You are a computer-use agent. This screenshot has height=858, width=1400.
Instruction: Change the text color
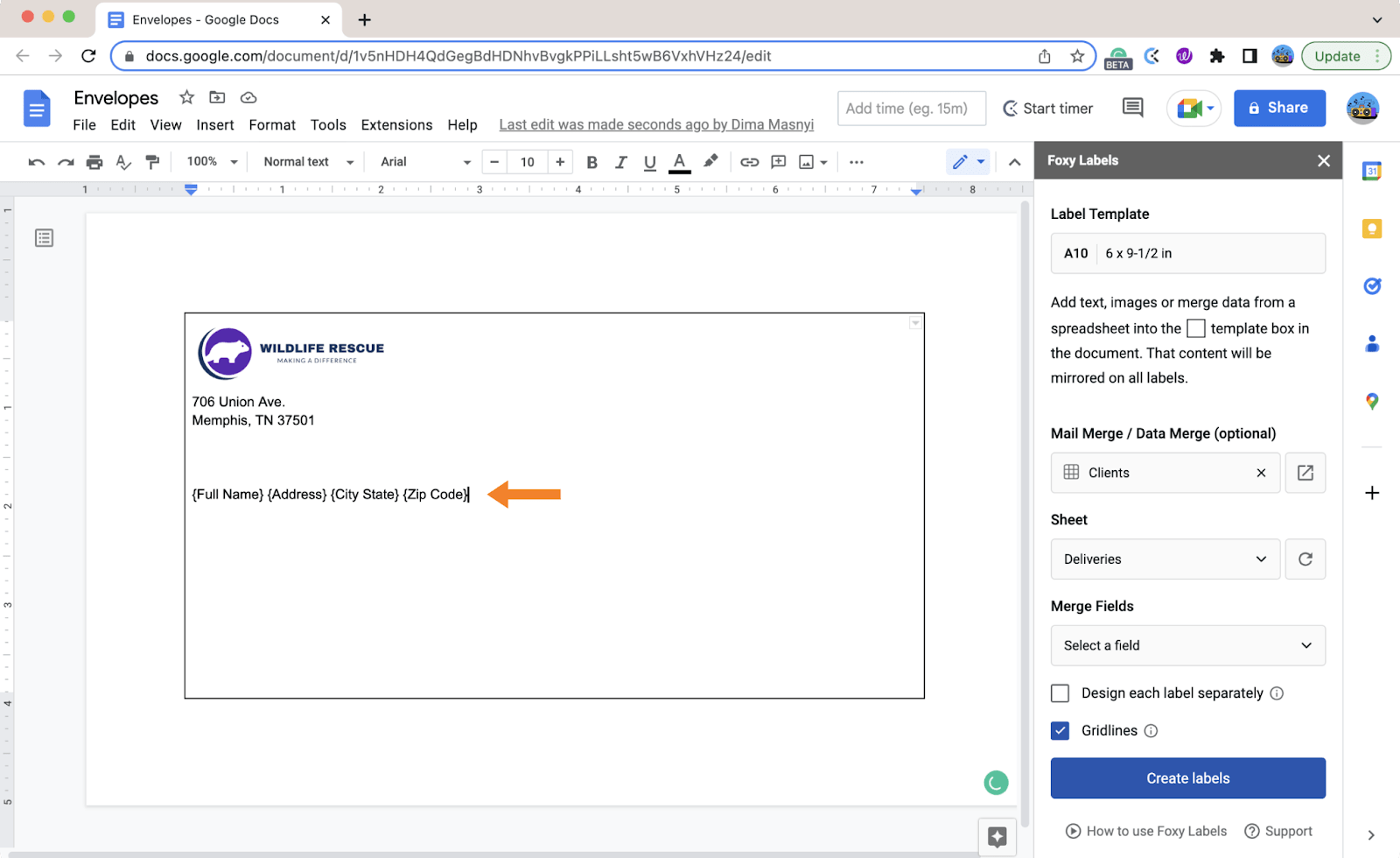click(679, 162)
